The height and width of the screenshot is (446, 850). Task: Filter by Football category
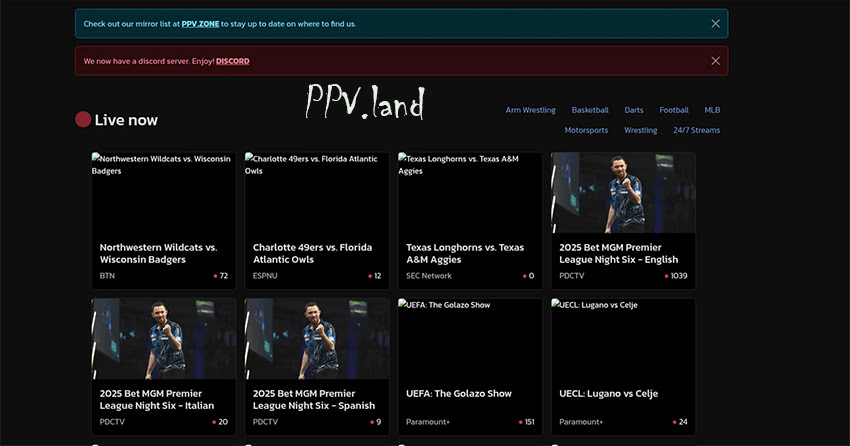(674, 110)
